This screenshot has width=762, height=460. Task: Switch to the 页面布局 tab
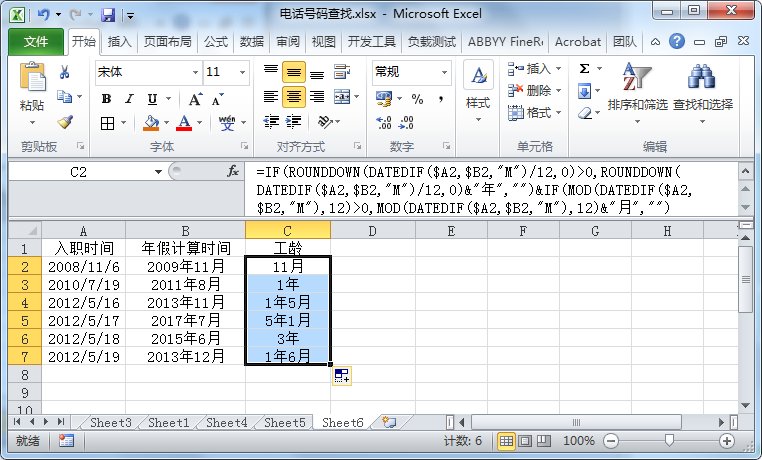tap(168, 42)
